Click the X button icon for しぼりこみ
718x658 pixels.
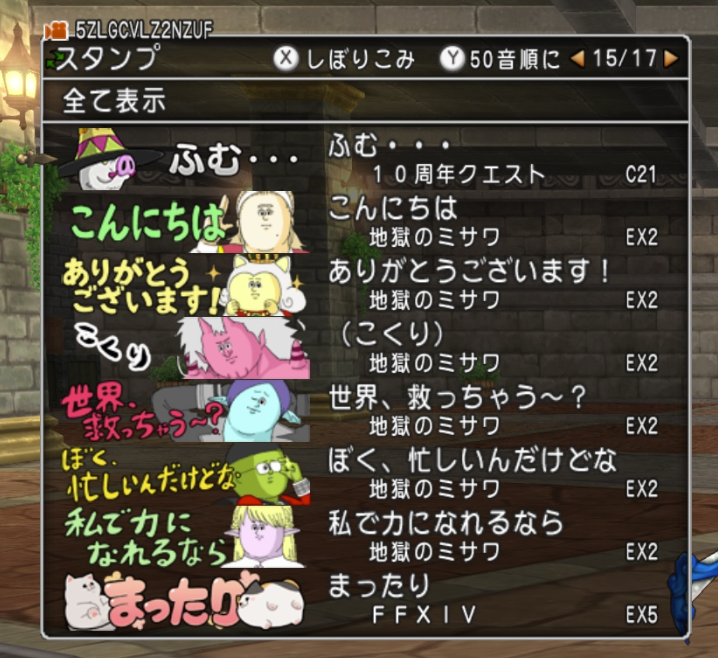pos(286,59)
